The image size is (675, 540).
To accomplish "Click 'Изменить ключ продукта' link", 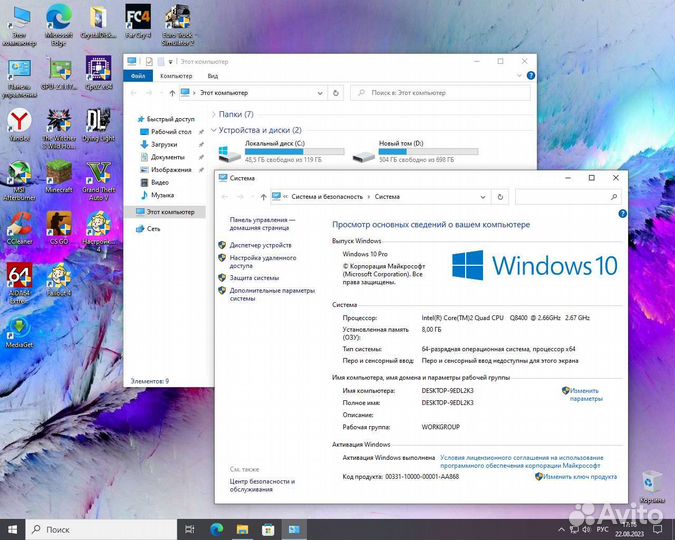I will [x=580, y=477].
